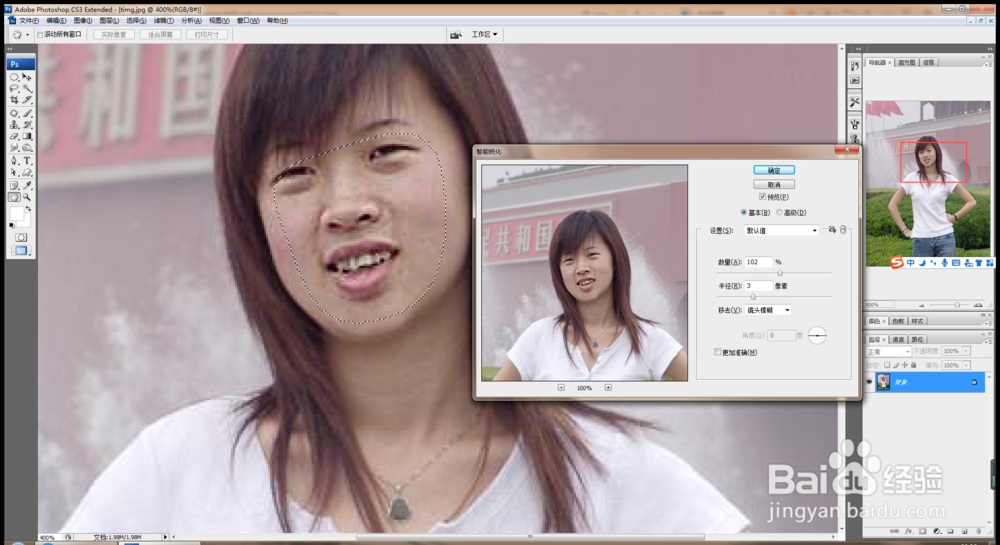The image size is (1000, 545).
Task: Reset default foreground and background colors
Action: 11,225
